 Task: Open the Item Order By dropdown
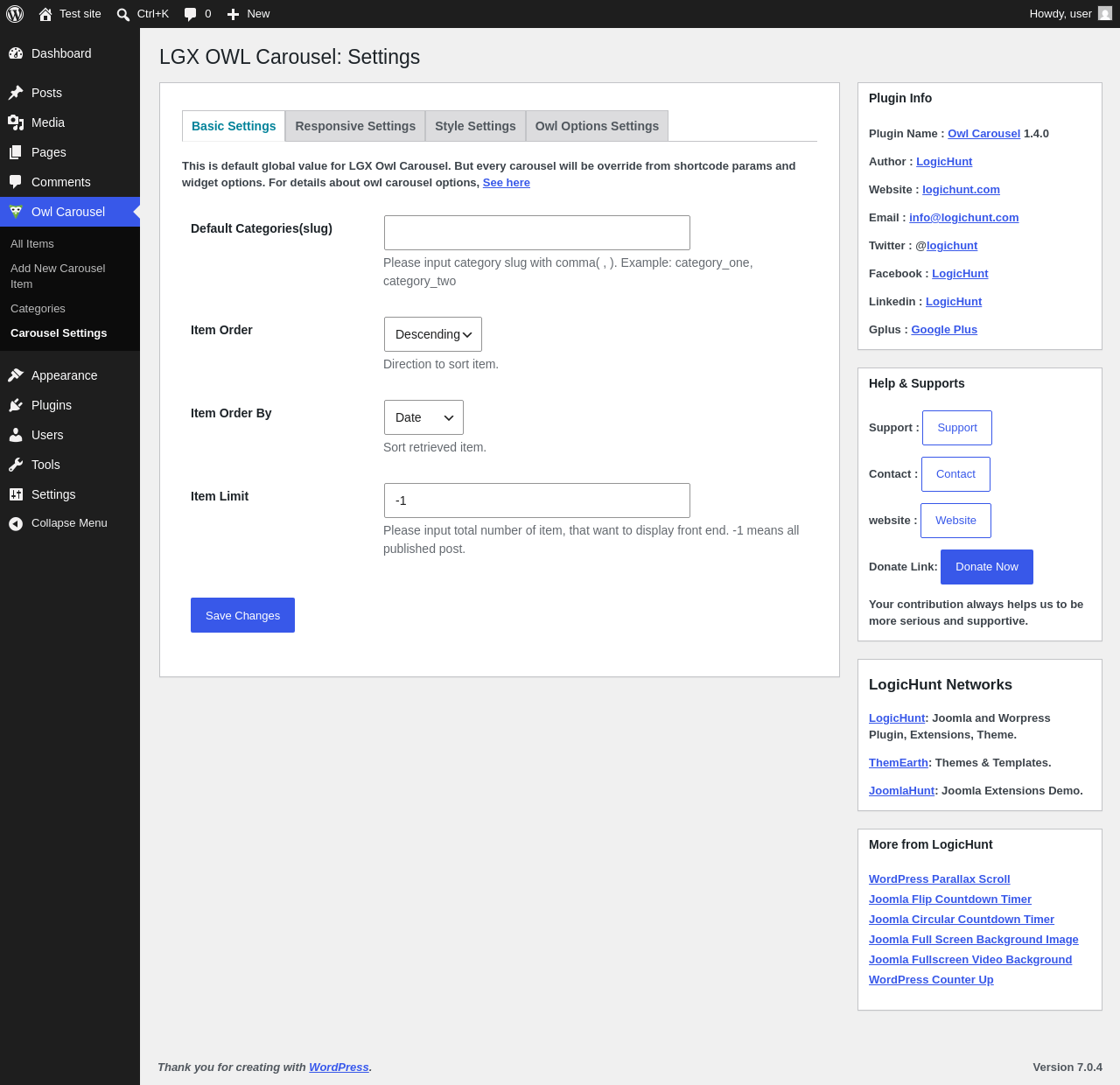423,417
